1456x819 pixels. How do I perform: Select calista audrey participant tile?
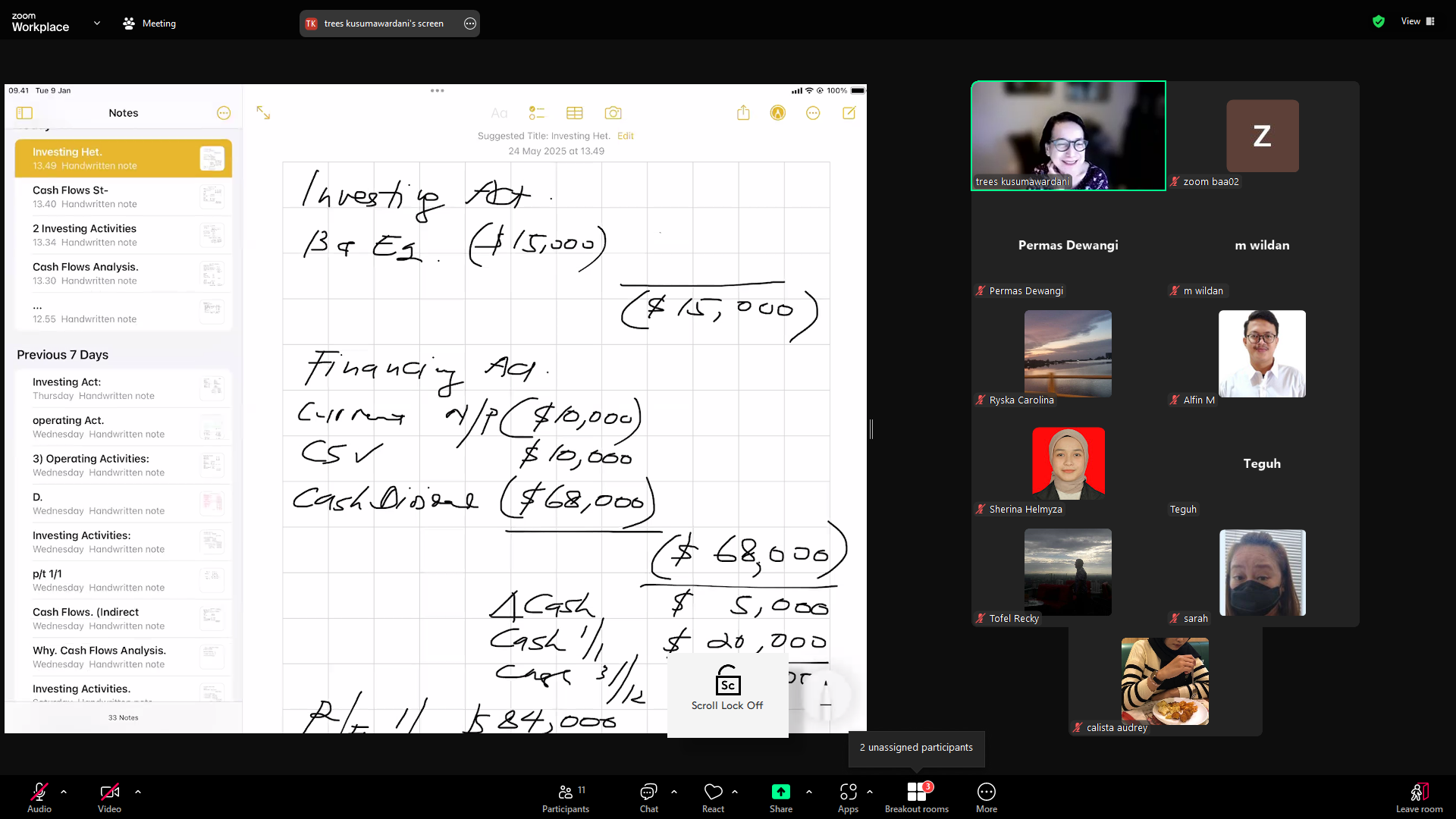(x=1166, y=682)
